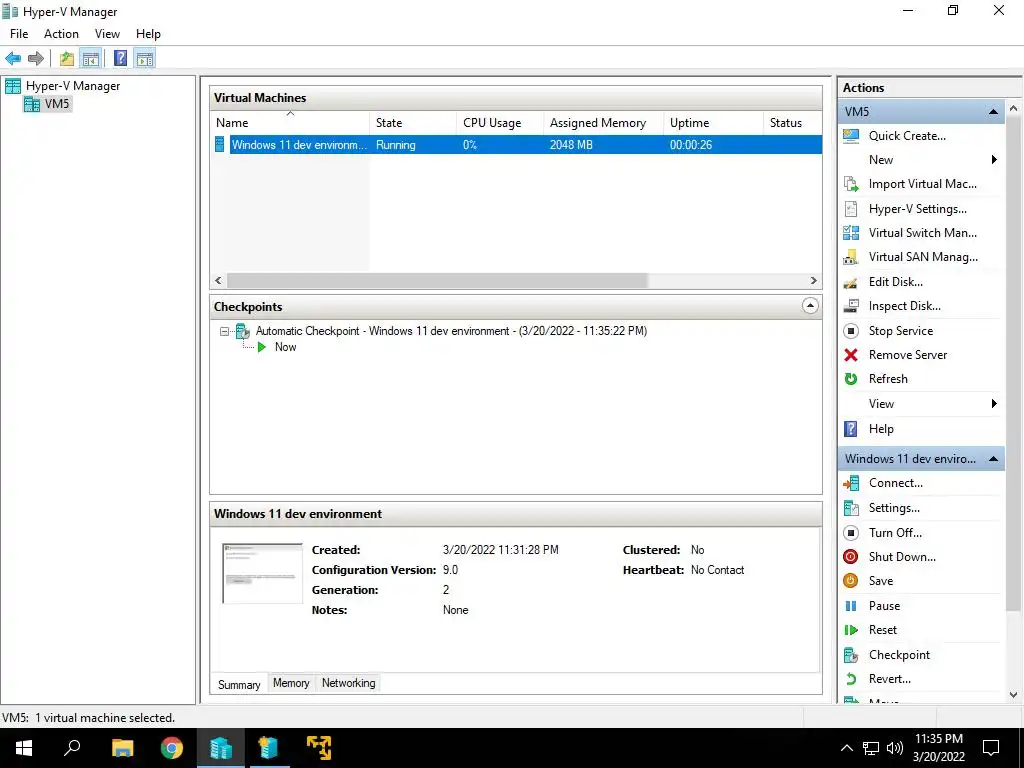1024x768 pixels.
Task: Click the Back arrow toolbar icon
Action: coord(13,59)
